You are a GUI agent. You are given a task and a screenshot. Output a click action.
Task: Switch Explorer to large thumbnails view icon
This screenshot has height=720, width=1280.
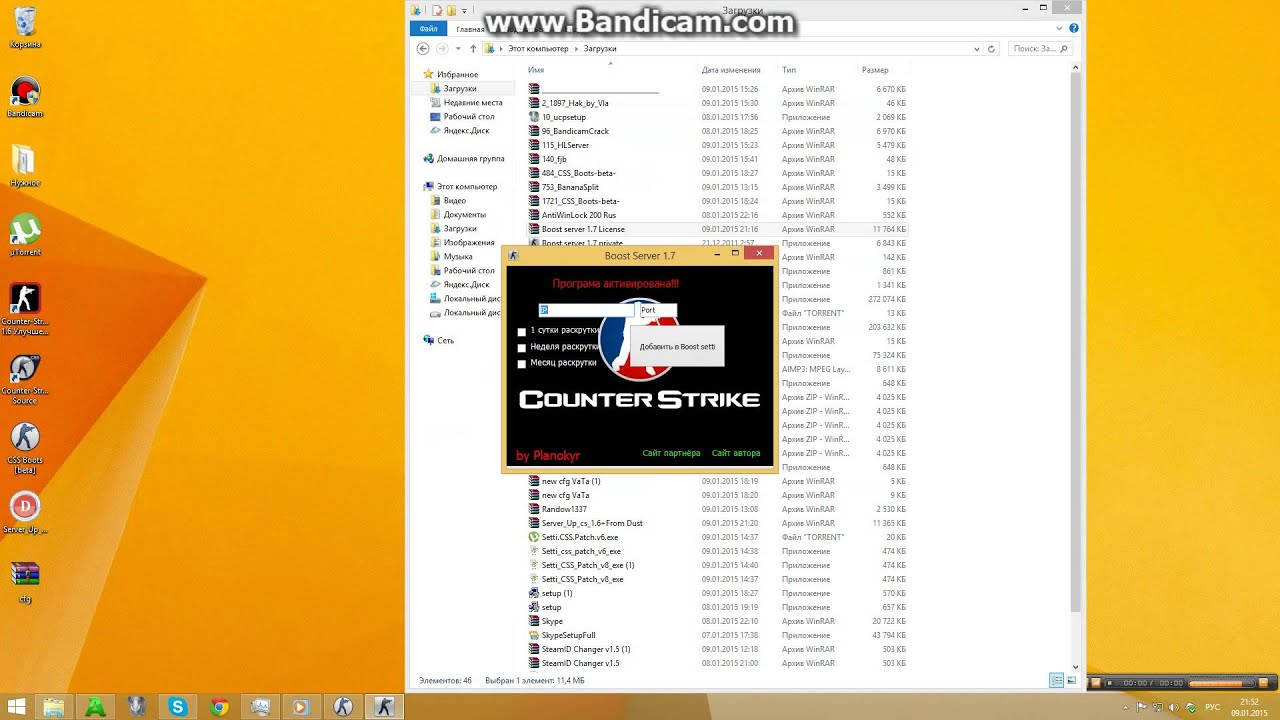tap(1071, 680)
